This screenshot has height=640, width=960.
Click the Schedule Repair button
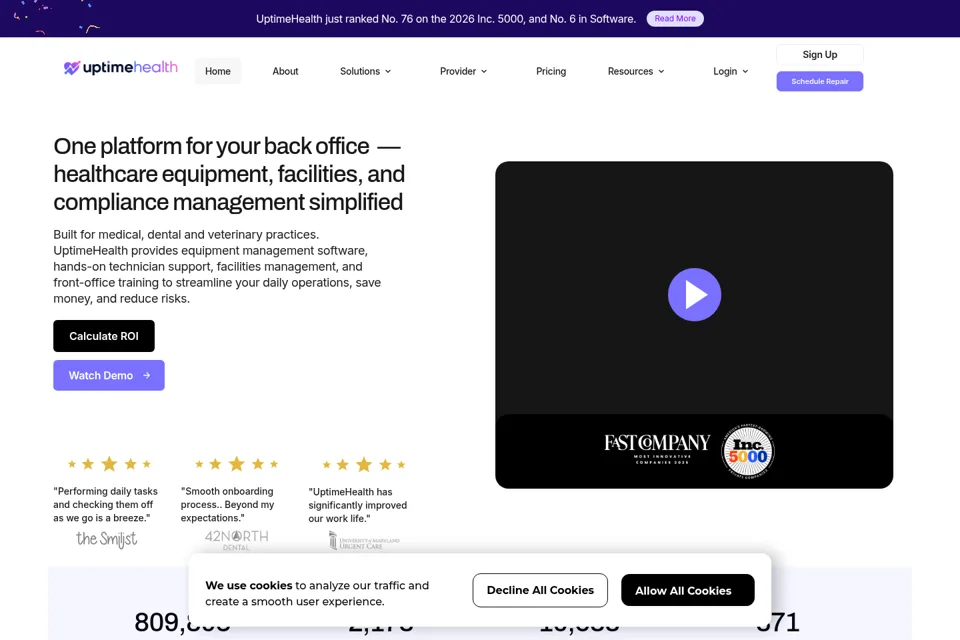[820, 81]
